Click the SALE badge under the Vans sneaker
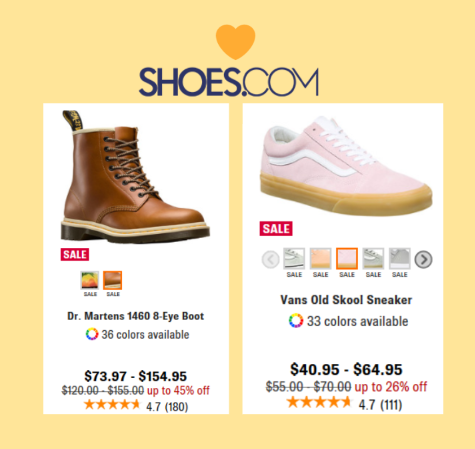 276,229
